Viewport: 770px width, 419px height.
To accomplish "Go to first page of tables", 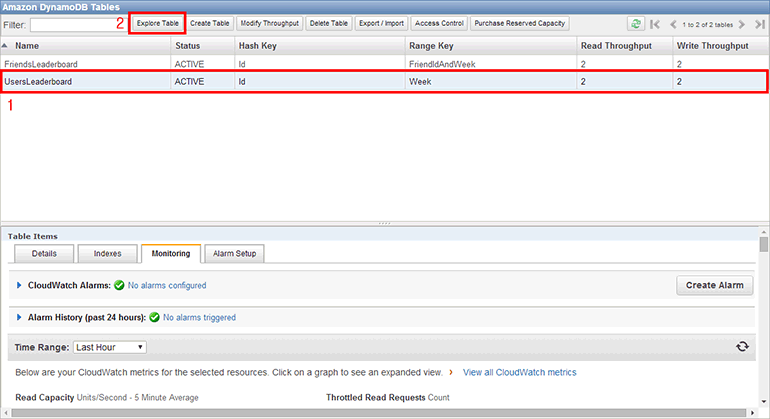I will pos(655,23).
